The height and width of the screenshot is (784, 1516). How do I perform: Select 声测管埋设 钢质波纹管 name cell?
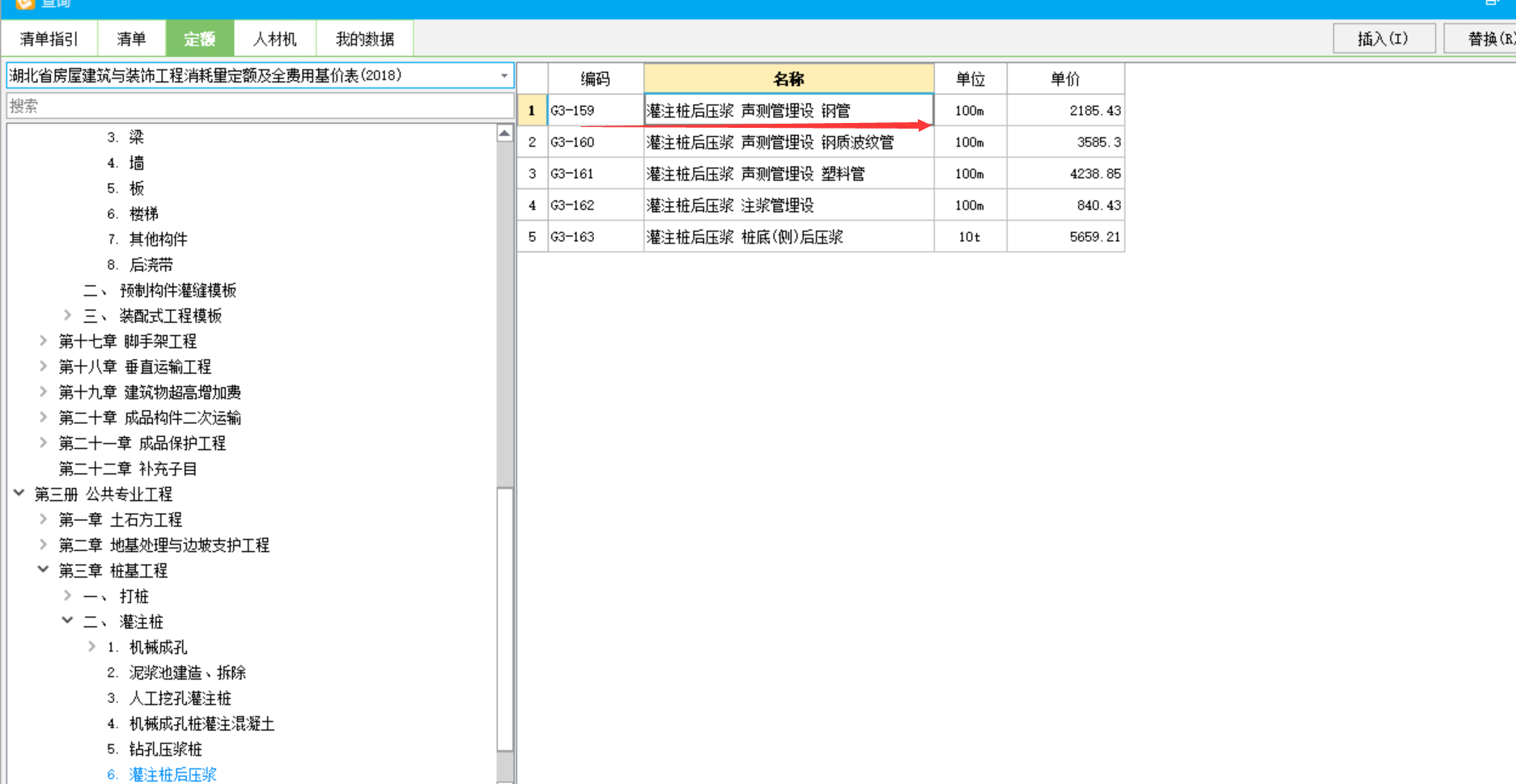tap(789, 142)
